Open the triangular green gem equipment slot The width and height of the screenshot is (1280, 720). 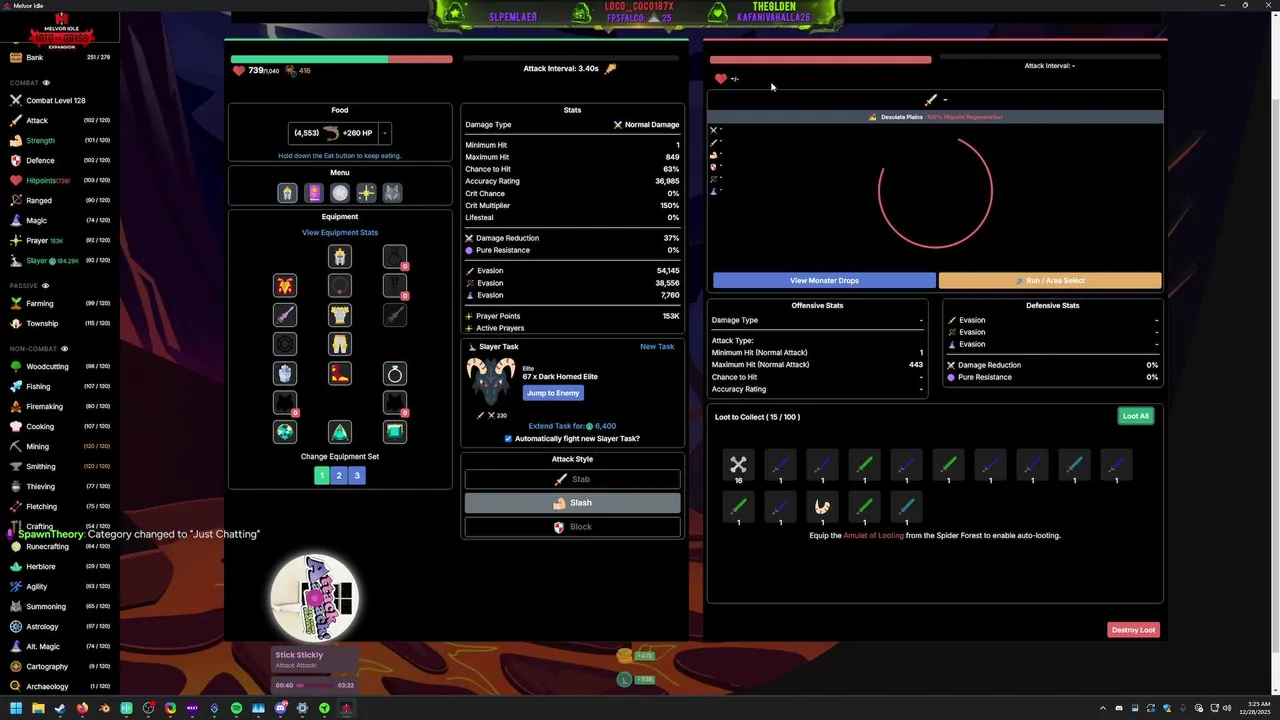pyautogui.click(x=340, y=432)
